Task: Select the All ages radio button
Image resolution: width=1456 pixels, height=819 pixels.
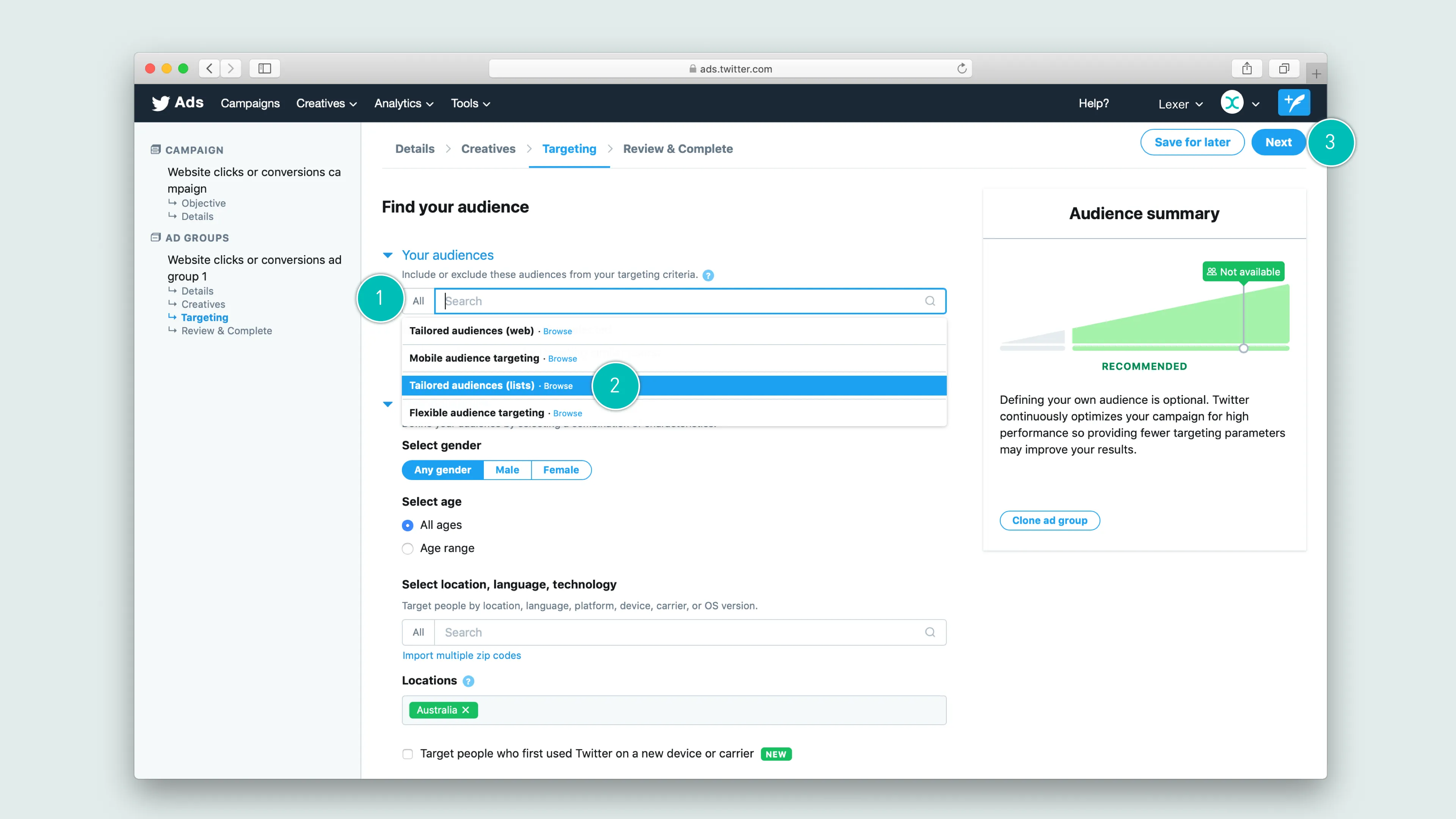Action: coord(408,525)
